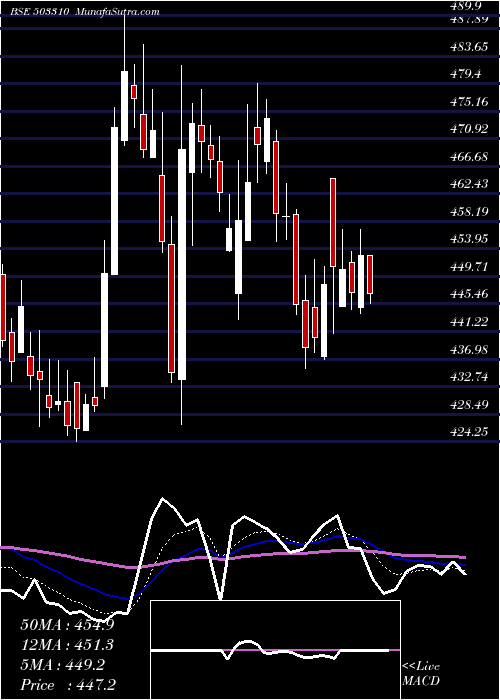Image resolution: width=500 pixels, height=700 pixels.
Task: Click the 475.16 price axis label
Action: coord(467,102)
